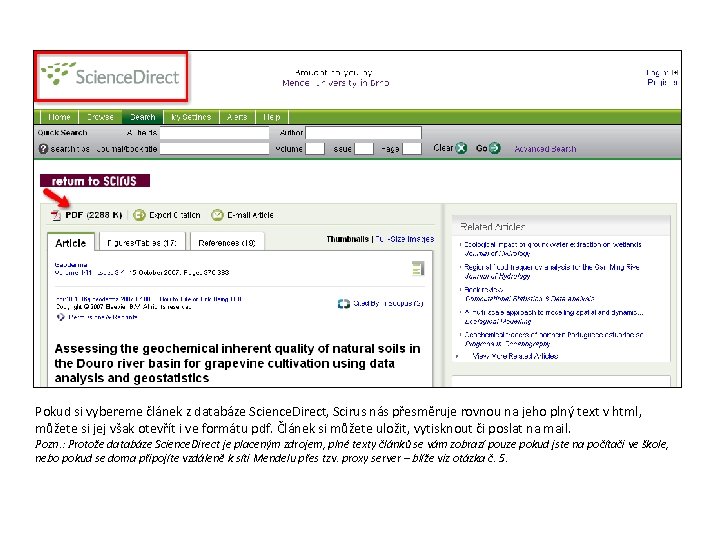Click the Go button icon

point(495,148)
